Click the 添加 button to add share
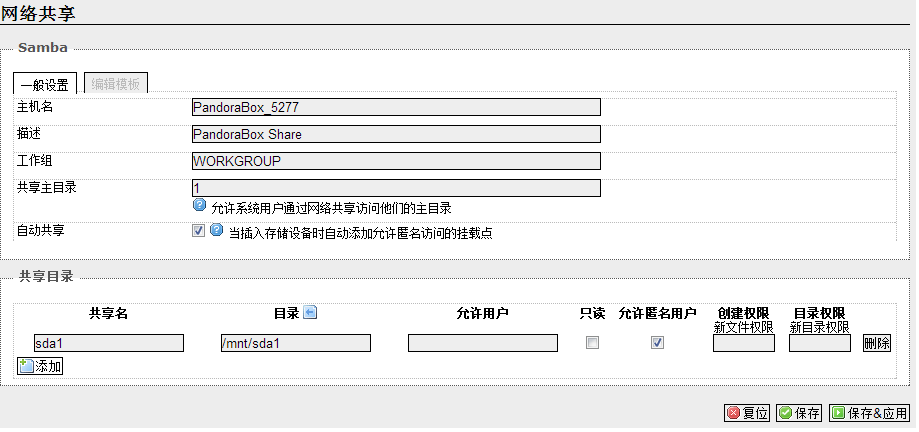 [x=40, y=367]
